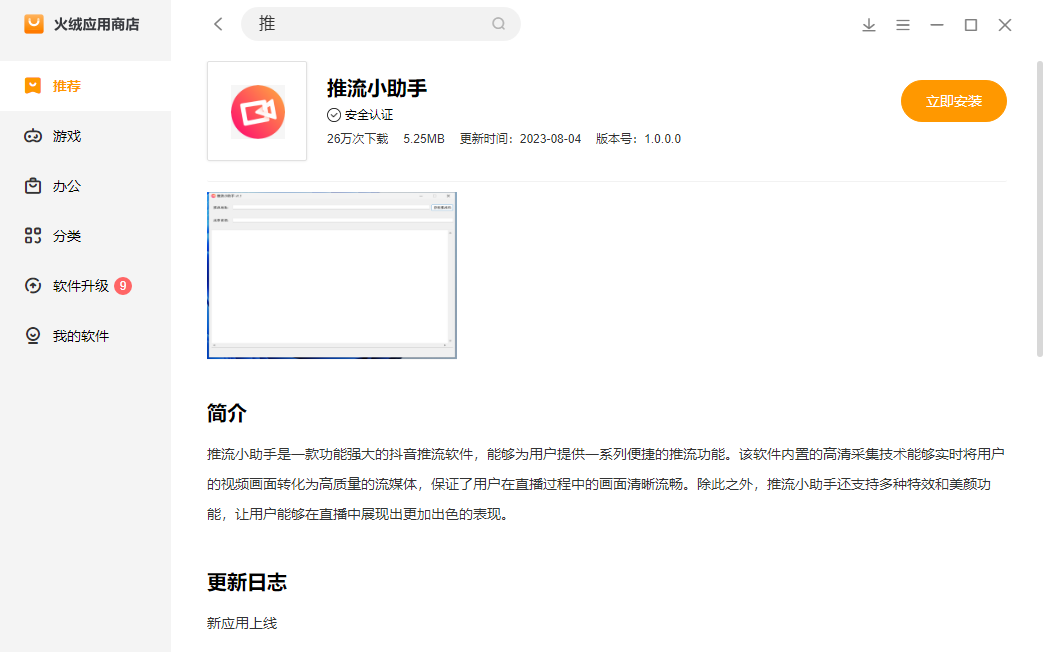
Task: Click the 我的软件 icon
Action: point(33,335)
